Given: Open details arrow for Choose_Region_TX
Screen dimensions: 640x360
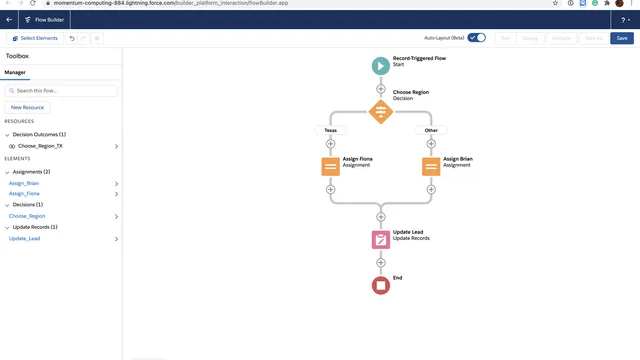Looking at the screenshot, I should (116, 146).
